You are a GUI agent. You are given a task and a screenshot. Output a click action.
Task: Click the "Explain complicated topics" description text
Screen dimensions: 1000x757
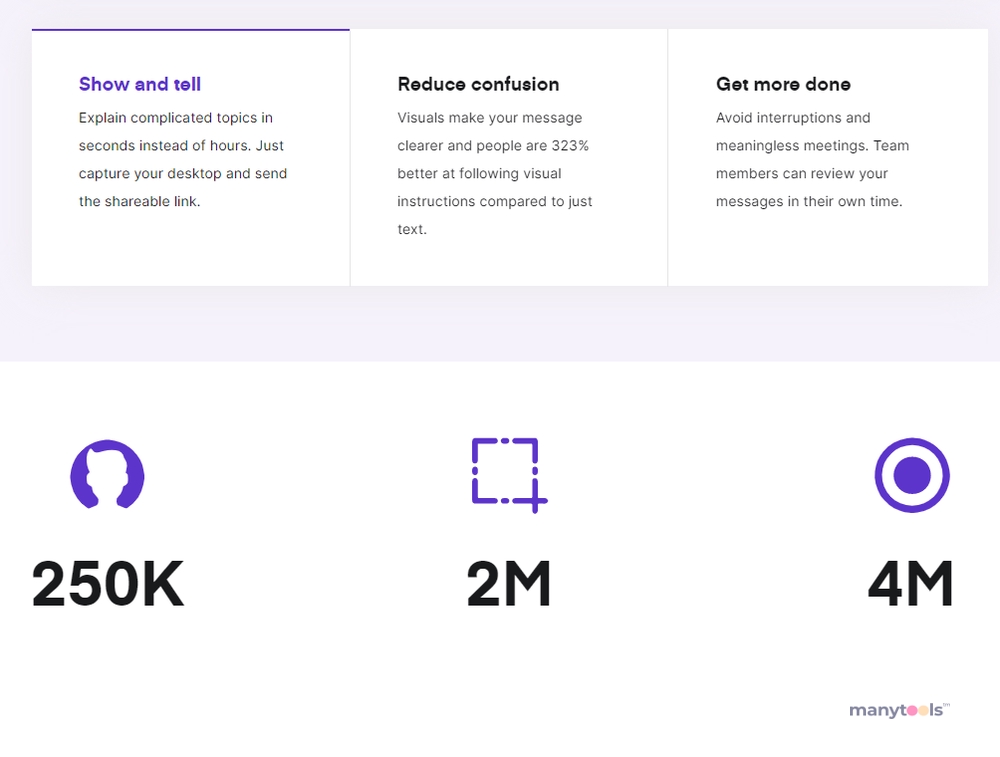[x=183, y=159]
